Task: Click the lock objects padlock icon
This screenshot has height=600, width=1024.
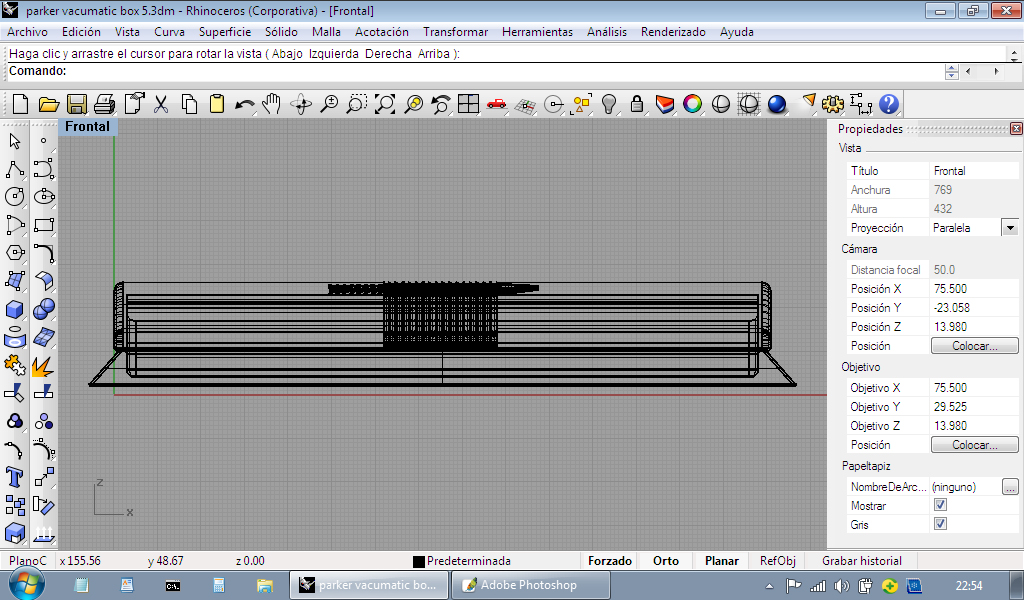Action: [x=636, y=104]
